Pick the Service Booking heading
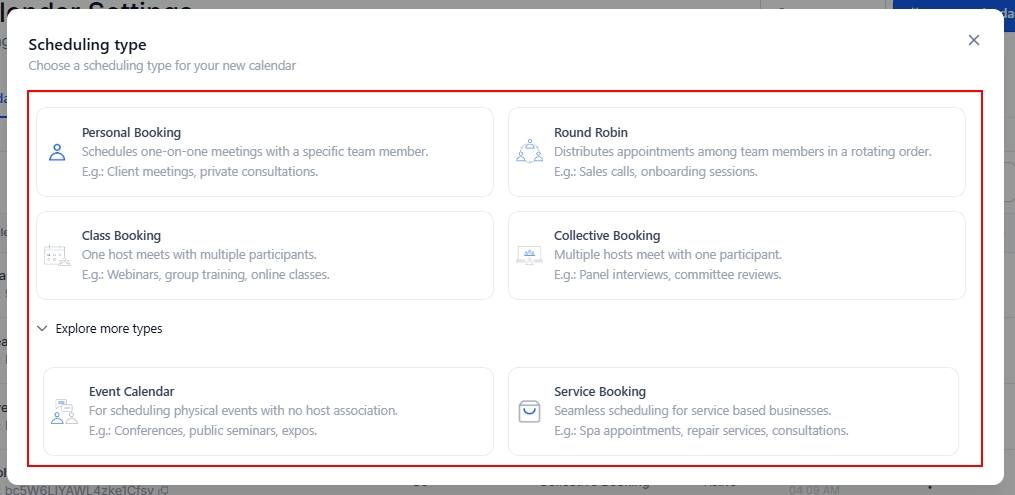 pyautogui.click(x=600, y=392)
